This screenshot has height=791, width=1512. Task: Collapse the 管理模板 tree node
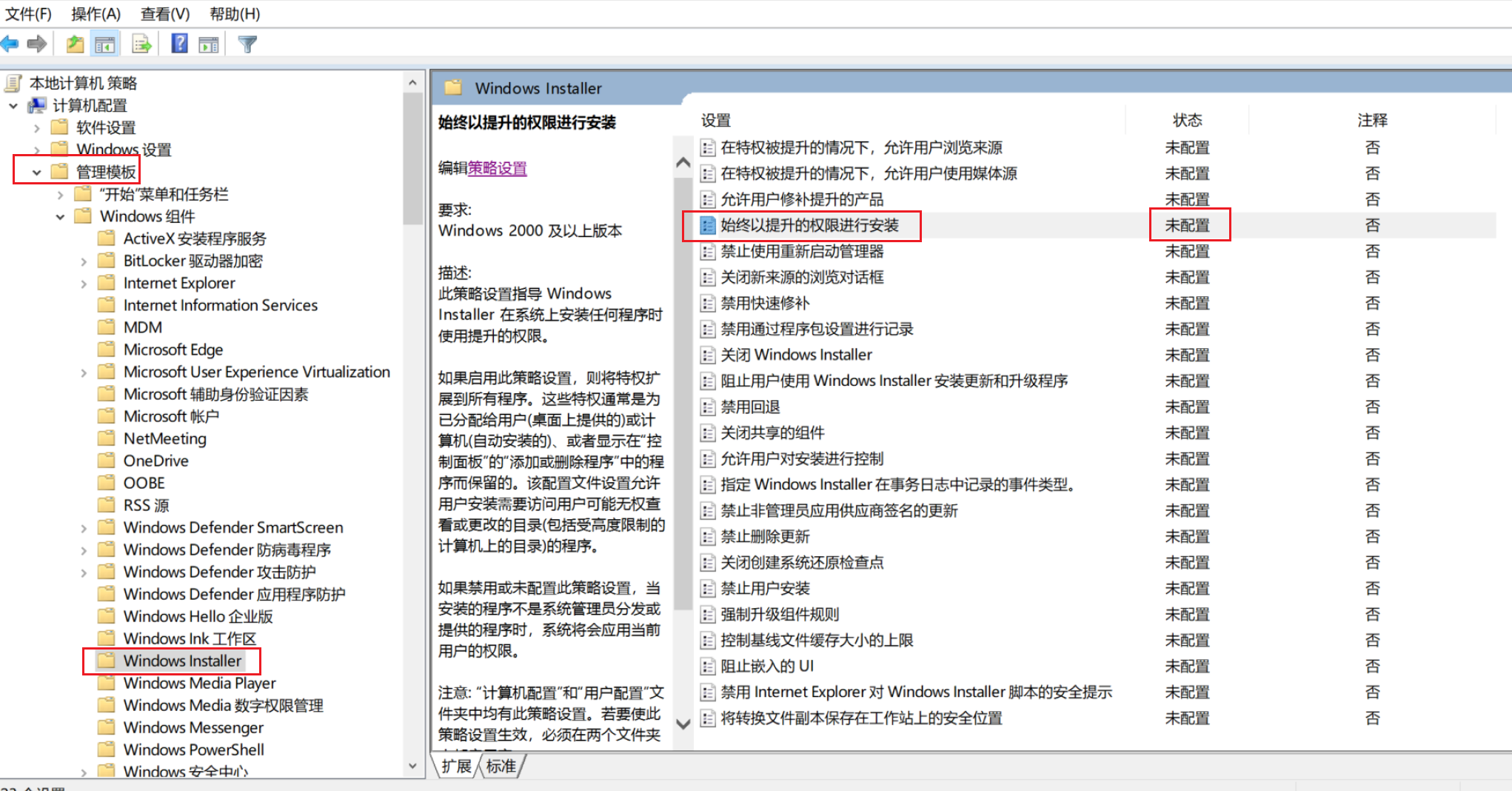[36, 173]
